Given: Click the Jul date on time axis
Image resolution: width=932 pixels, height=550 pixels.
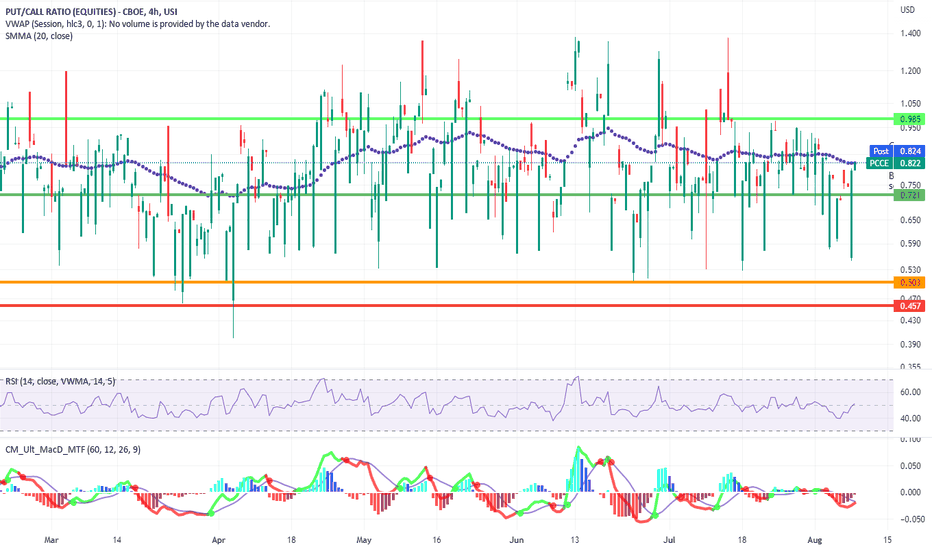Looking at the screenshot, I should tap(669, 540).
